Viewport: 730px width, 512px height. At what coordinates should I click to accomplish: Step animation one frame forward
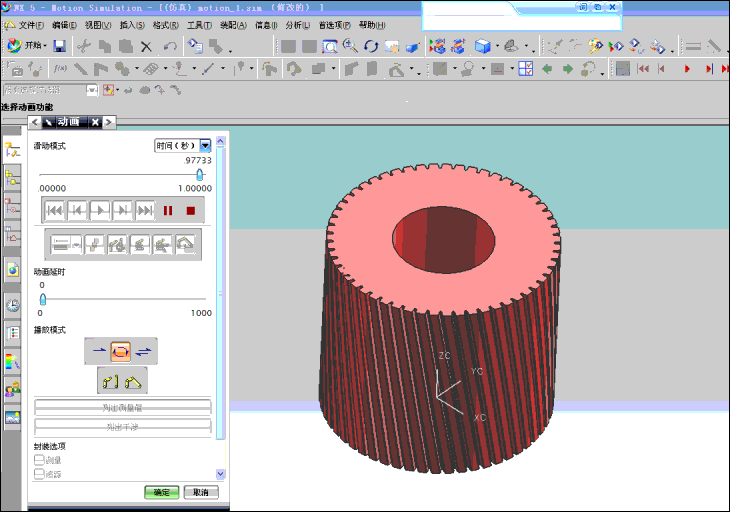[x=122, y=210]
